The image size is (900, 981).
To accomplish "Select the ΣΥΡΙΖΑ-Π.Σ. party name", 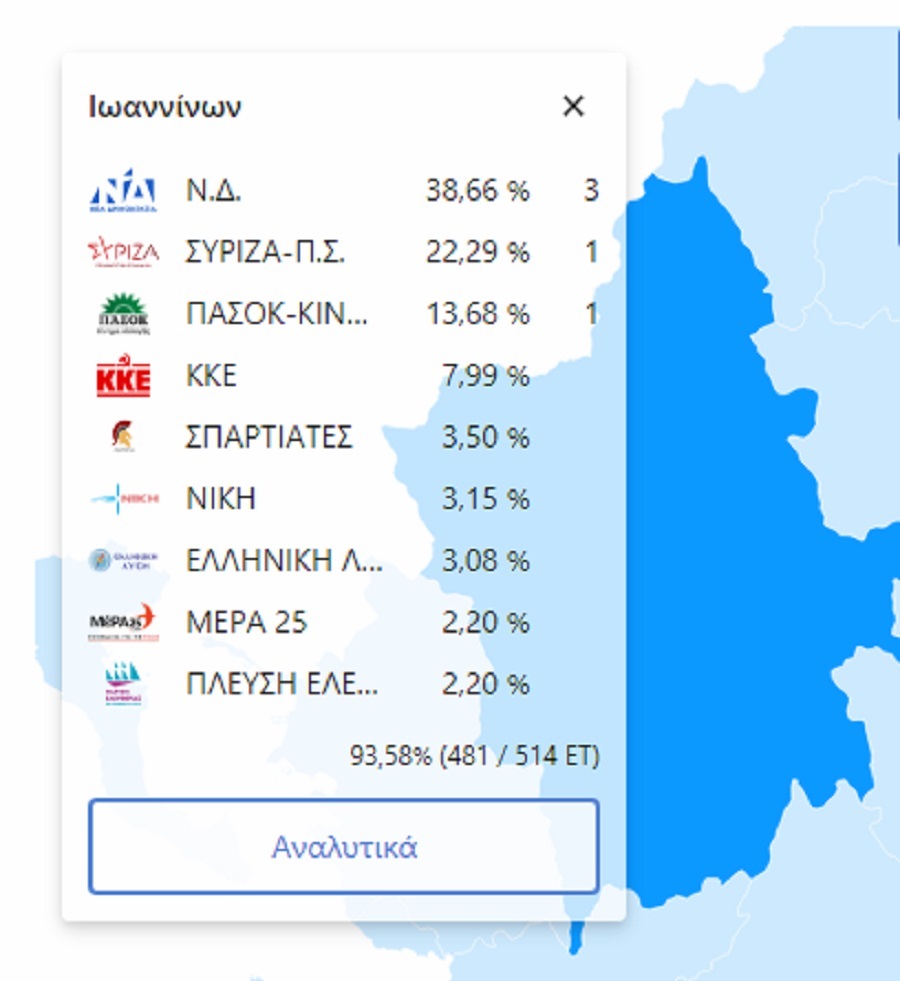I will click(265, 253).
